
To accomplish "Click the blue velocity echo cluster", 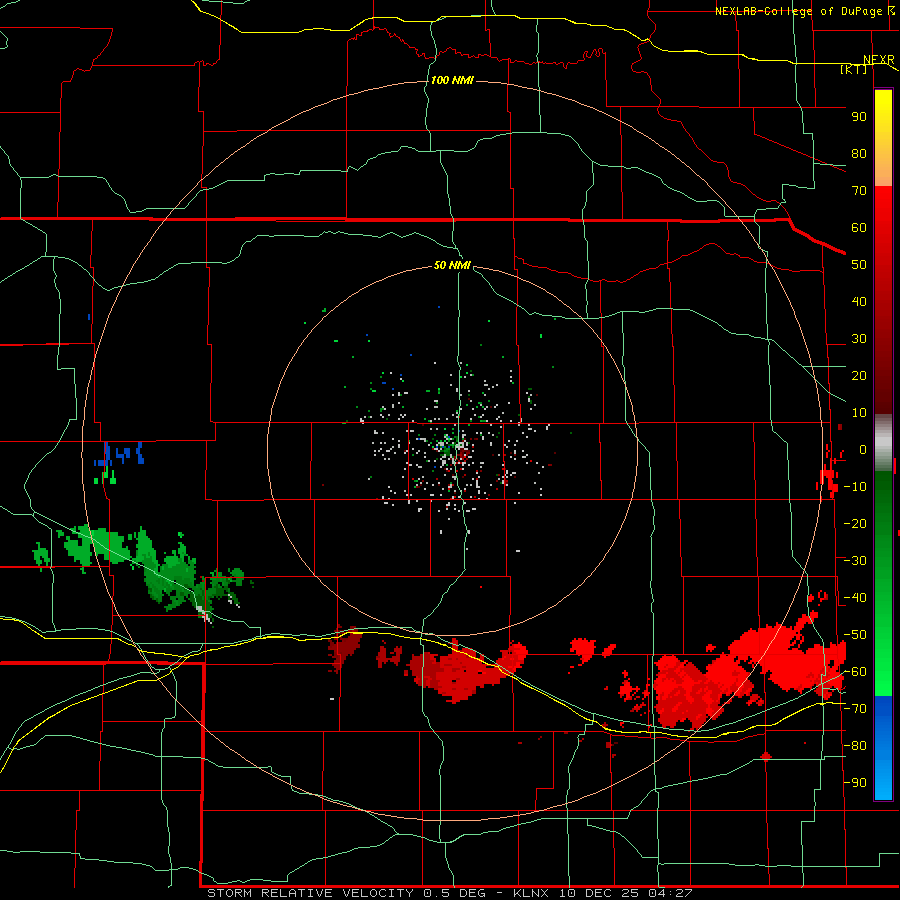I will 119,454.
